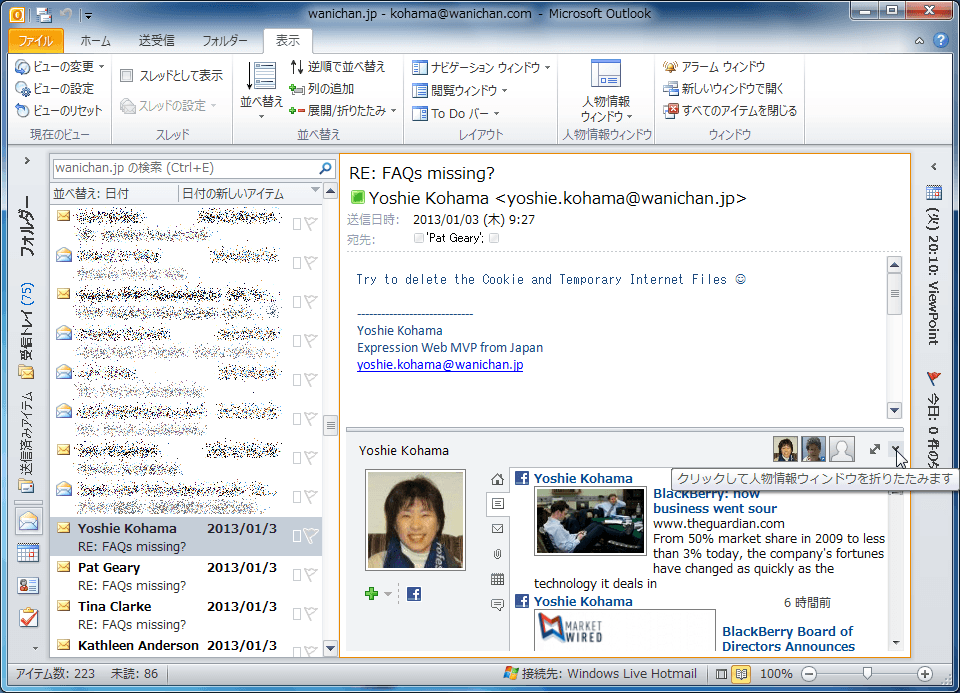This screenshot has width=960, height=693.
Task: Click ビューのリセット button
Action: pyautogui.click(x=59, y=111)
